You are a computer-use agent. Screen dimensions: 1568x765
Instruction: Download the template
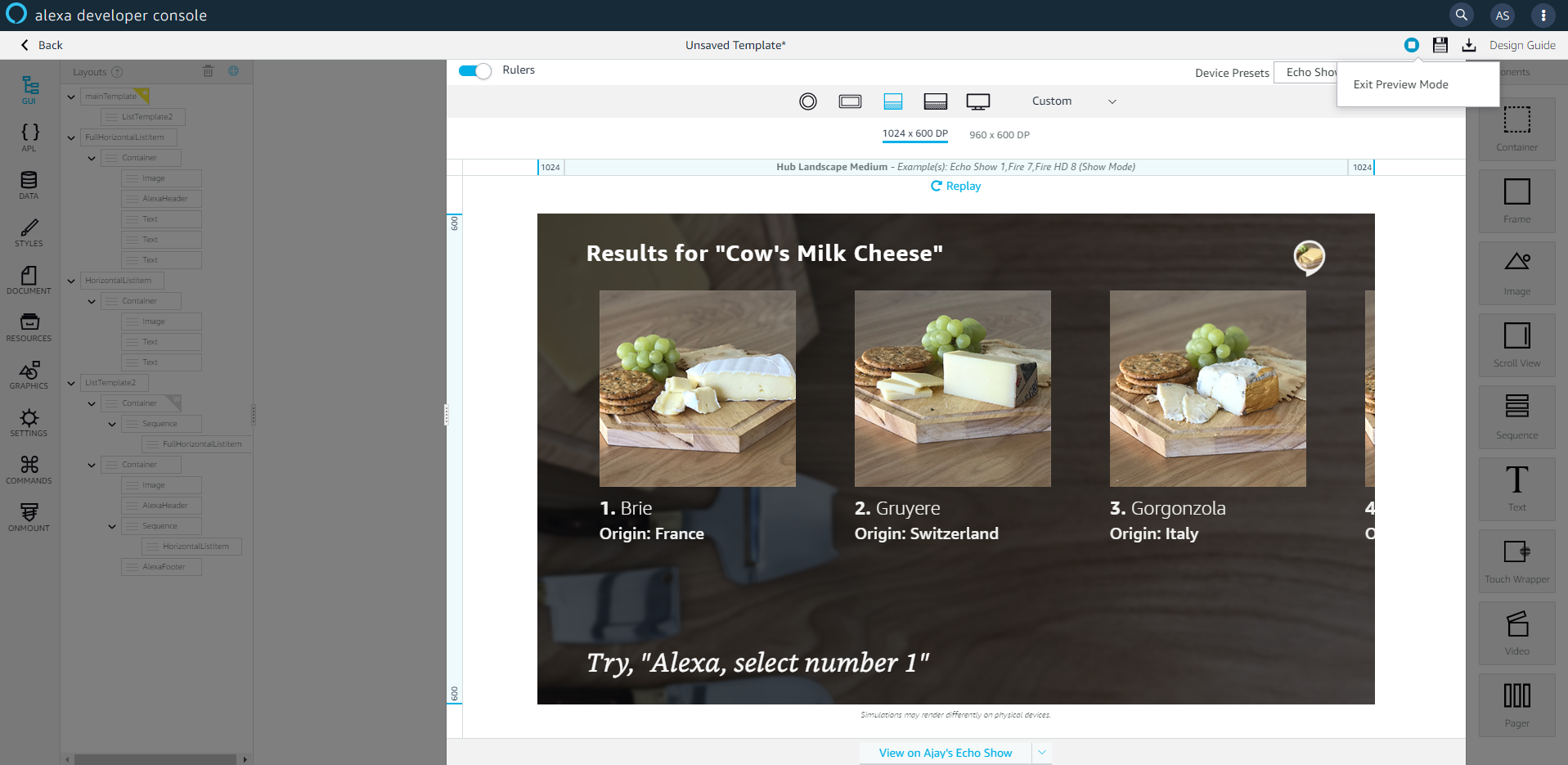pyautogui.click(x=1468, y=45)
